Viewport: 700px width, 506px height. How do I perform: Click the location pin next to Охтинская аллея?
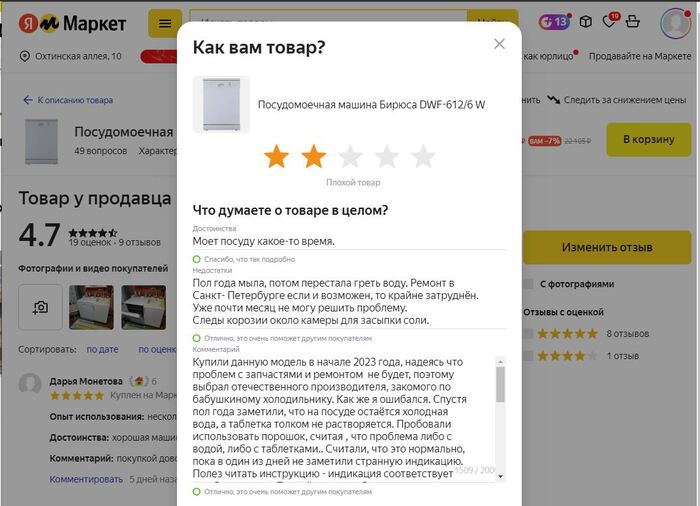[x=25, y=56]
